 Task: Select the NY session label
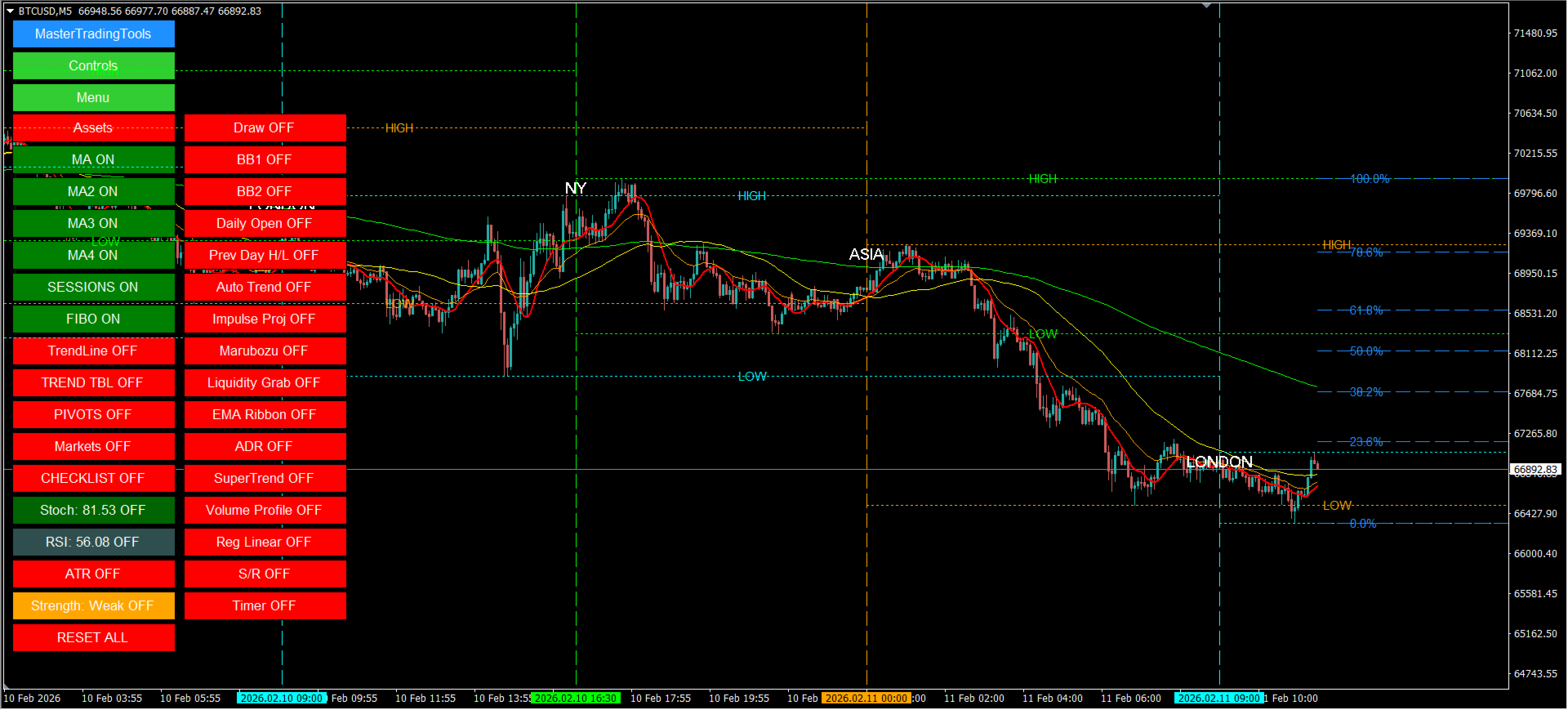[576, 189]
